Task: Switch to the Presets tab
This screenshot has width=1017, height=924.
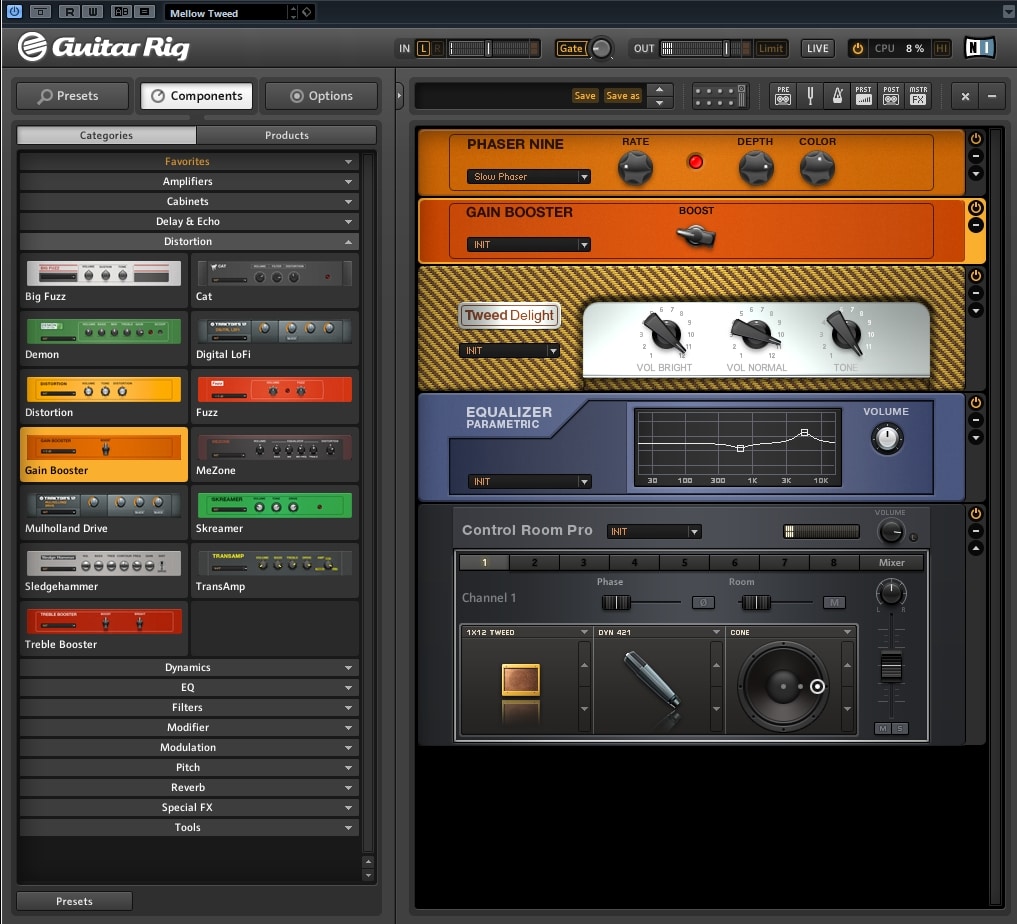Action: 73,96
